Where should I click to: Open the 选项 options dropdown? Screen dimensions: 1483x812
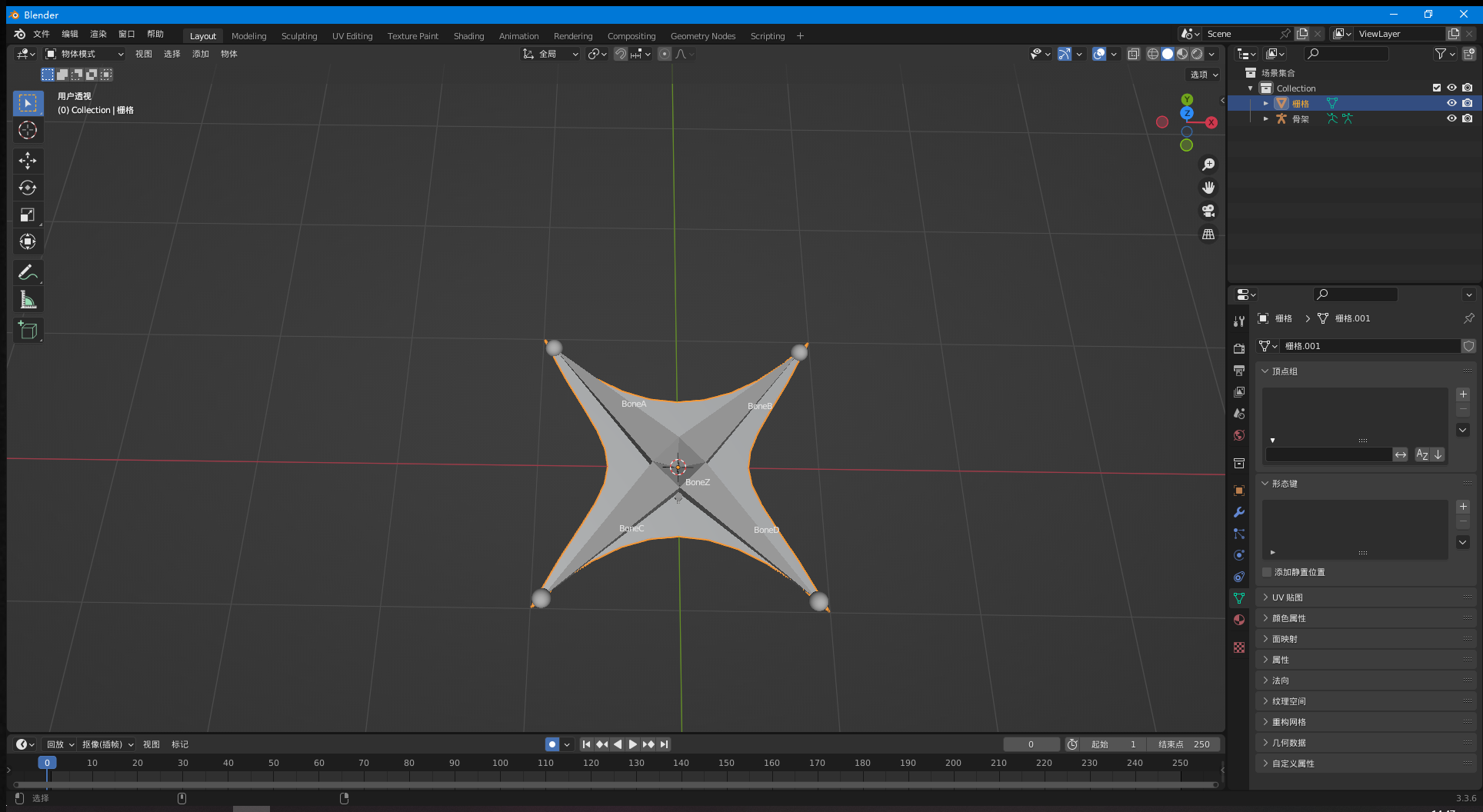[1203, 75]
